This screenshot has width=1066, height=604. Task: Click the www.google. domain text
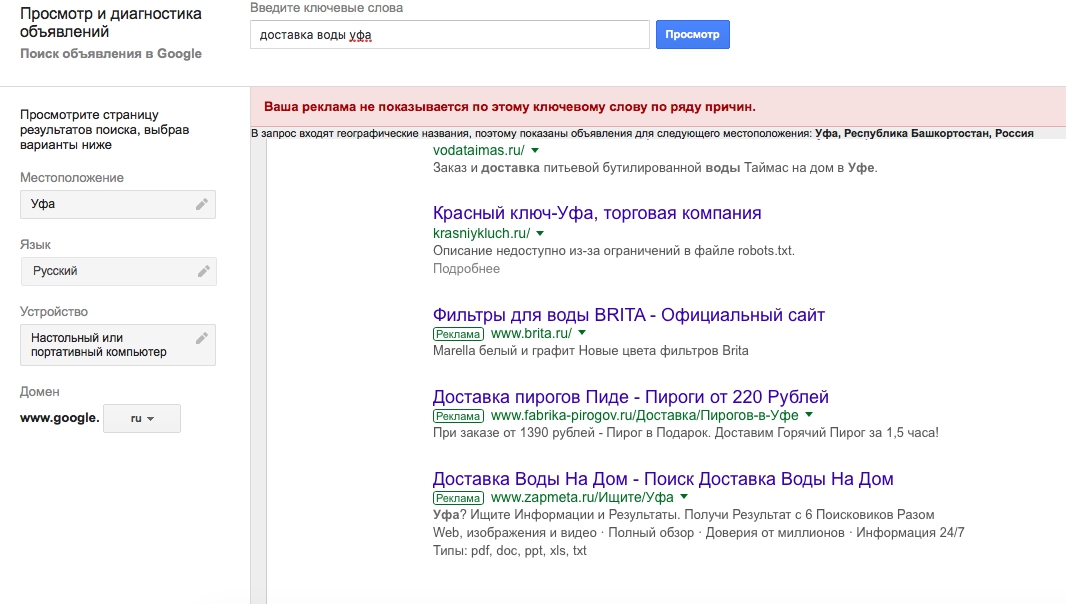[x=60, y=418]
